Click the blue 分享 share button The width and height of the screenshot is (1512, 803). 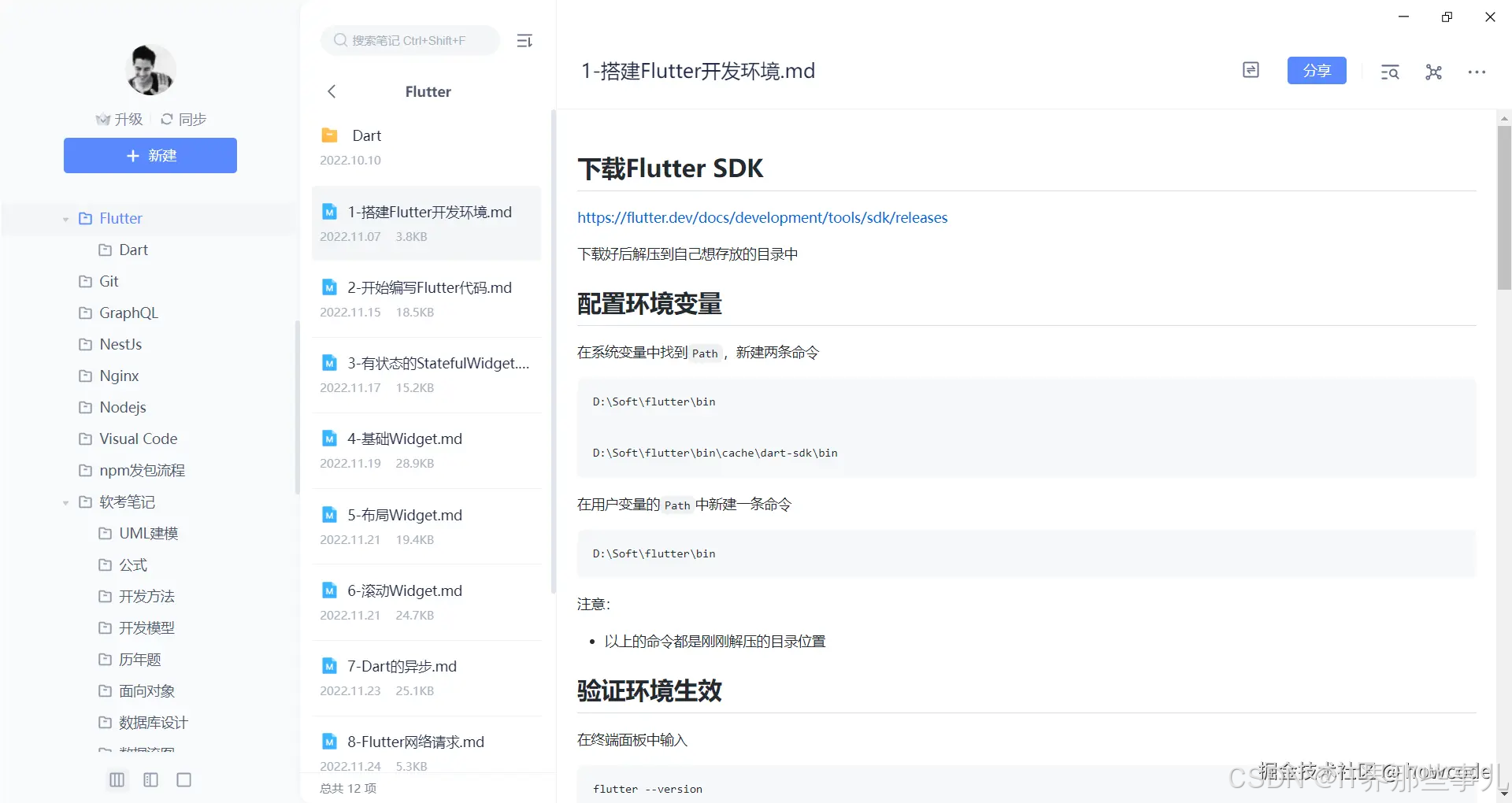(1317, 70)
